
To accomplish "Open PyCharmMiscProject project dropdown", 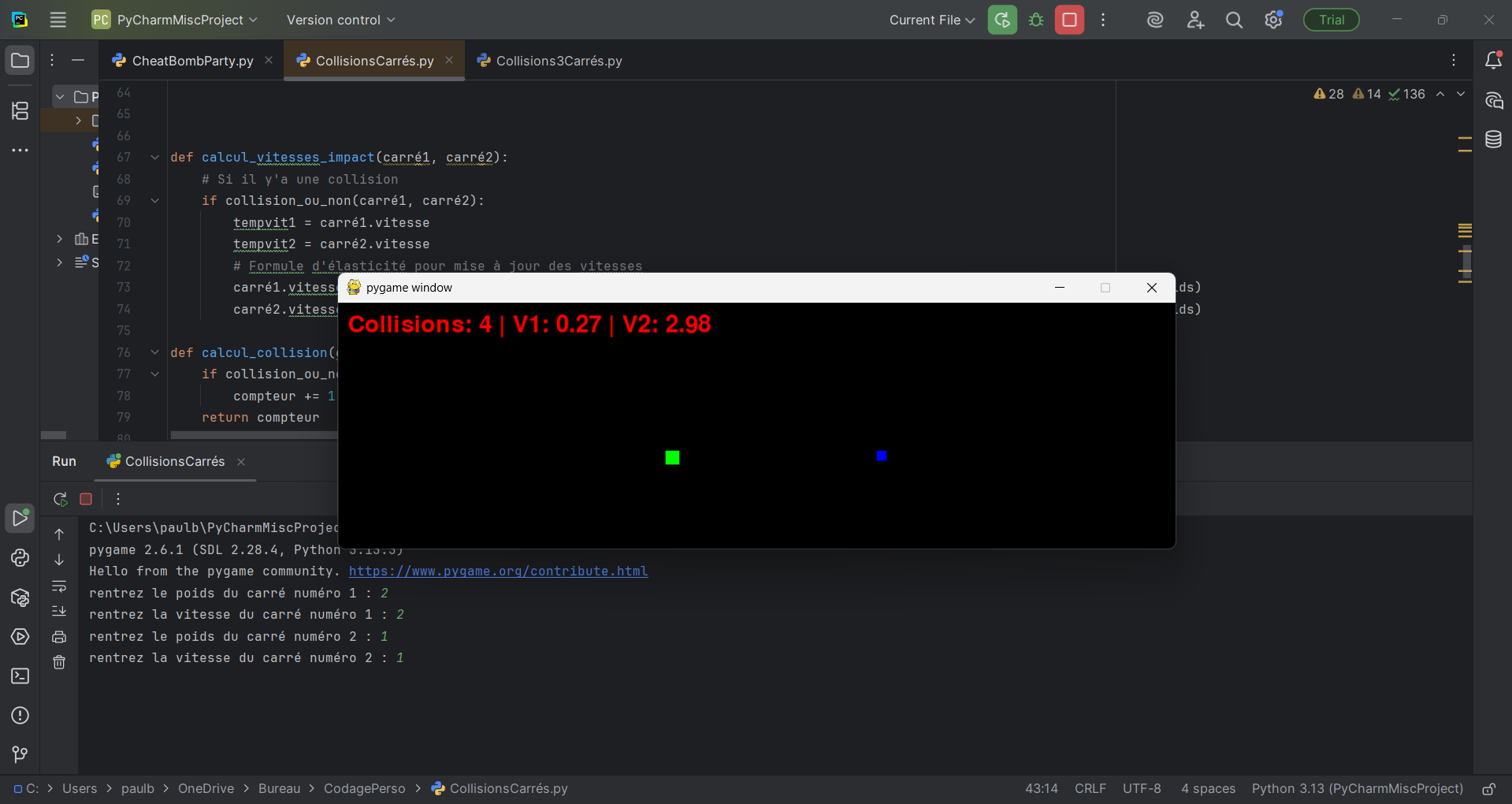I will (x=174, y=20).
